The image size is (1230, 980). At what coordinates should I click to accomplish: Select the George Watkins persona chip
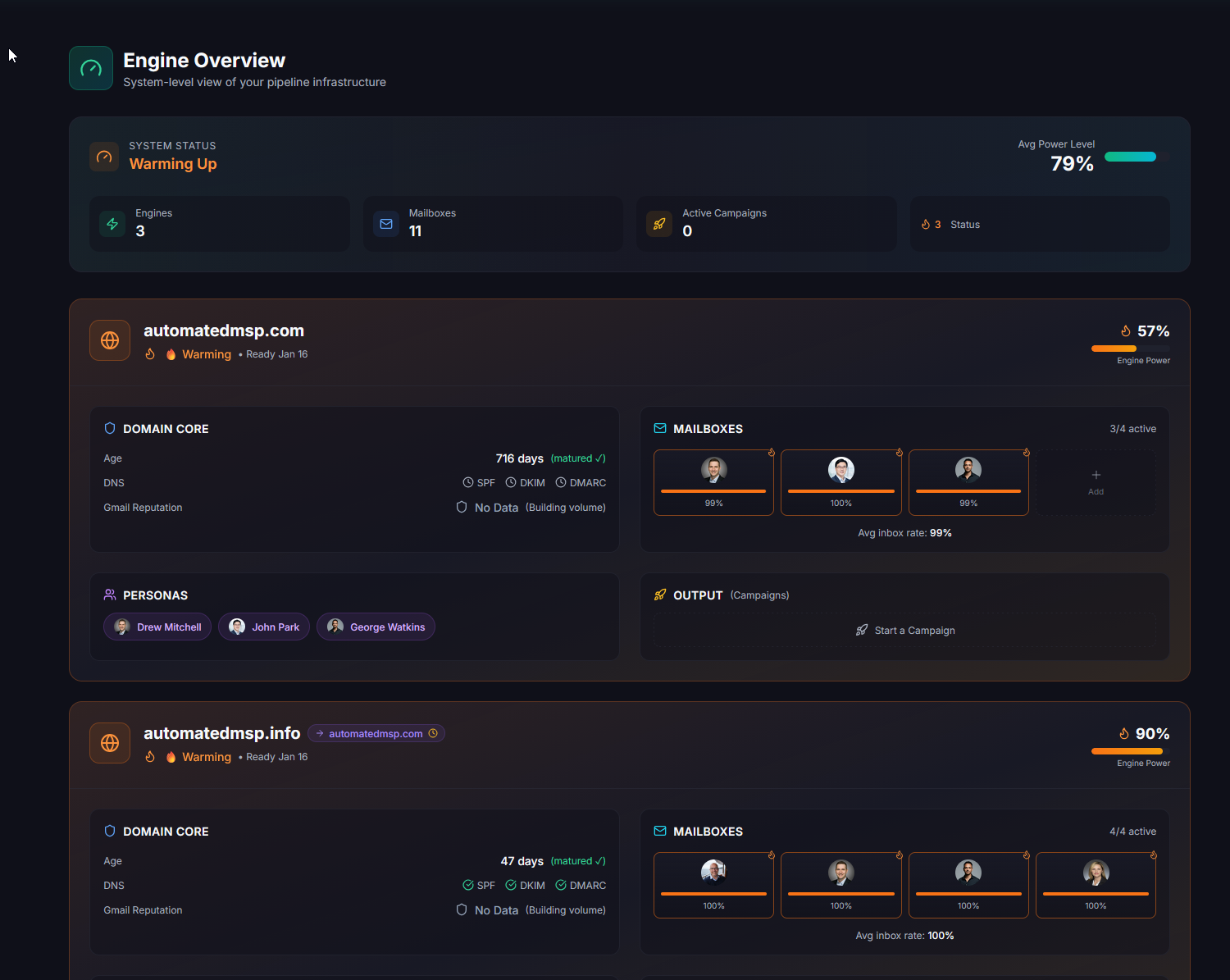376,627
